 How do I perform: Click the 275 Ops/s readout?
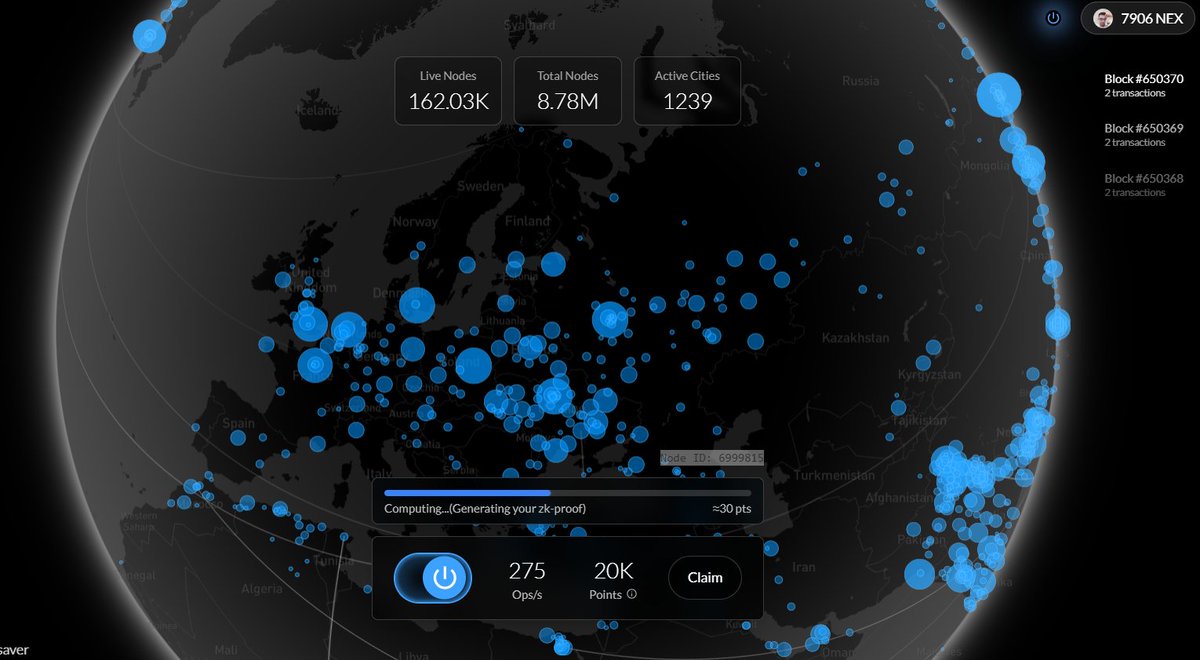pos(527,579)
